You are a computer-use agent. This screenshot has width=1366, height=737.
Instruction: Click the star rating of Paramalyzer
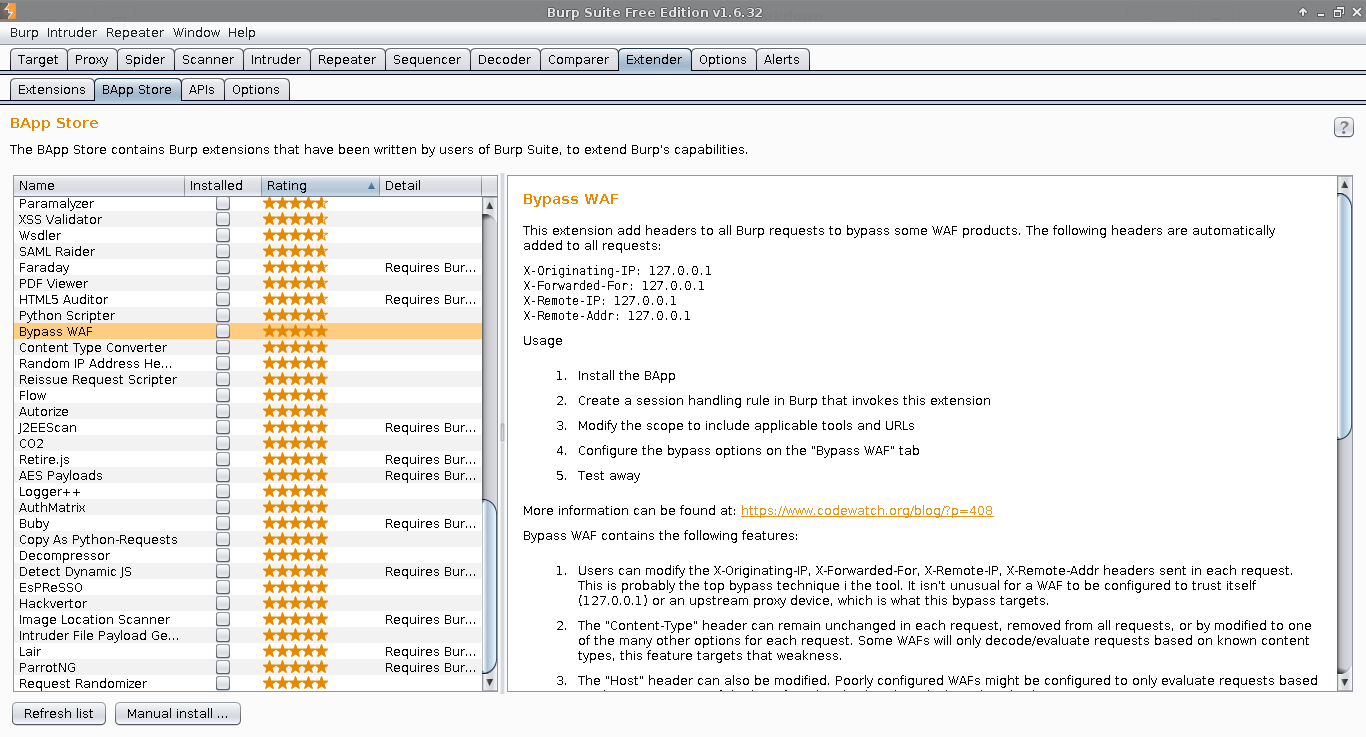coord(295,203)
